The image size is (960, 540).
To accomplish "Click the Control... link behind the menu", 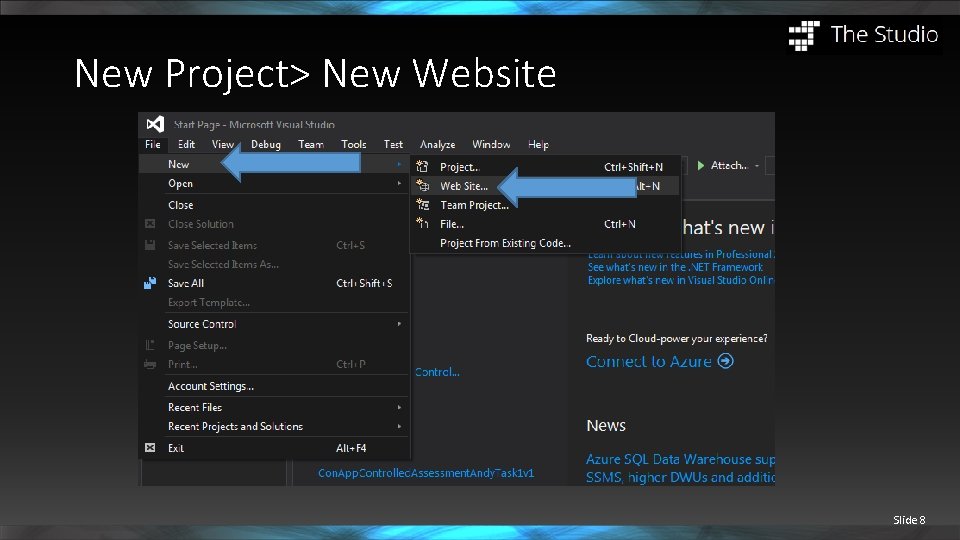I will 437,372.
